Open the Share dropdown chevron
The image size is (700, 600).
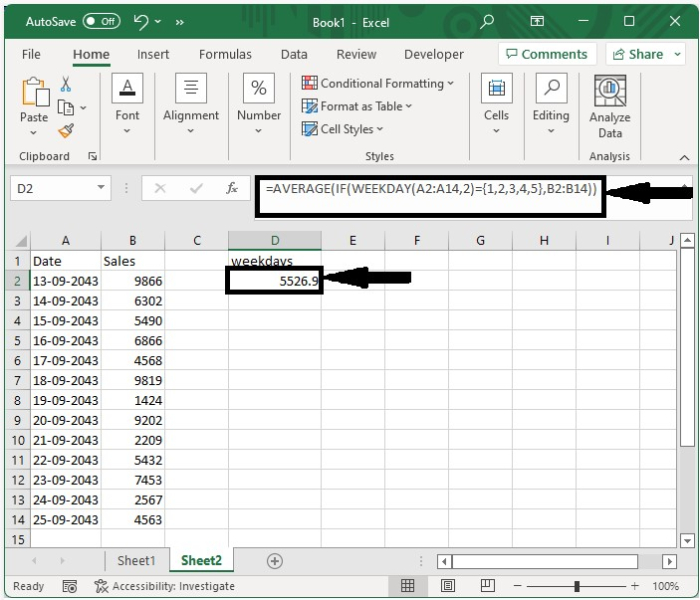click(678, 54)
